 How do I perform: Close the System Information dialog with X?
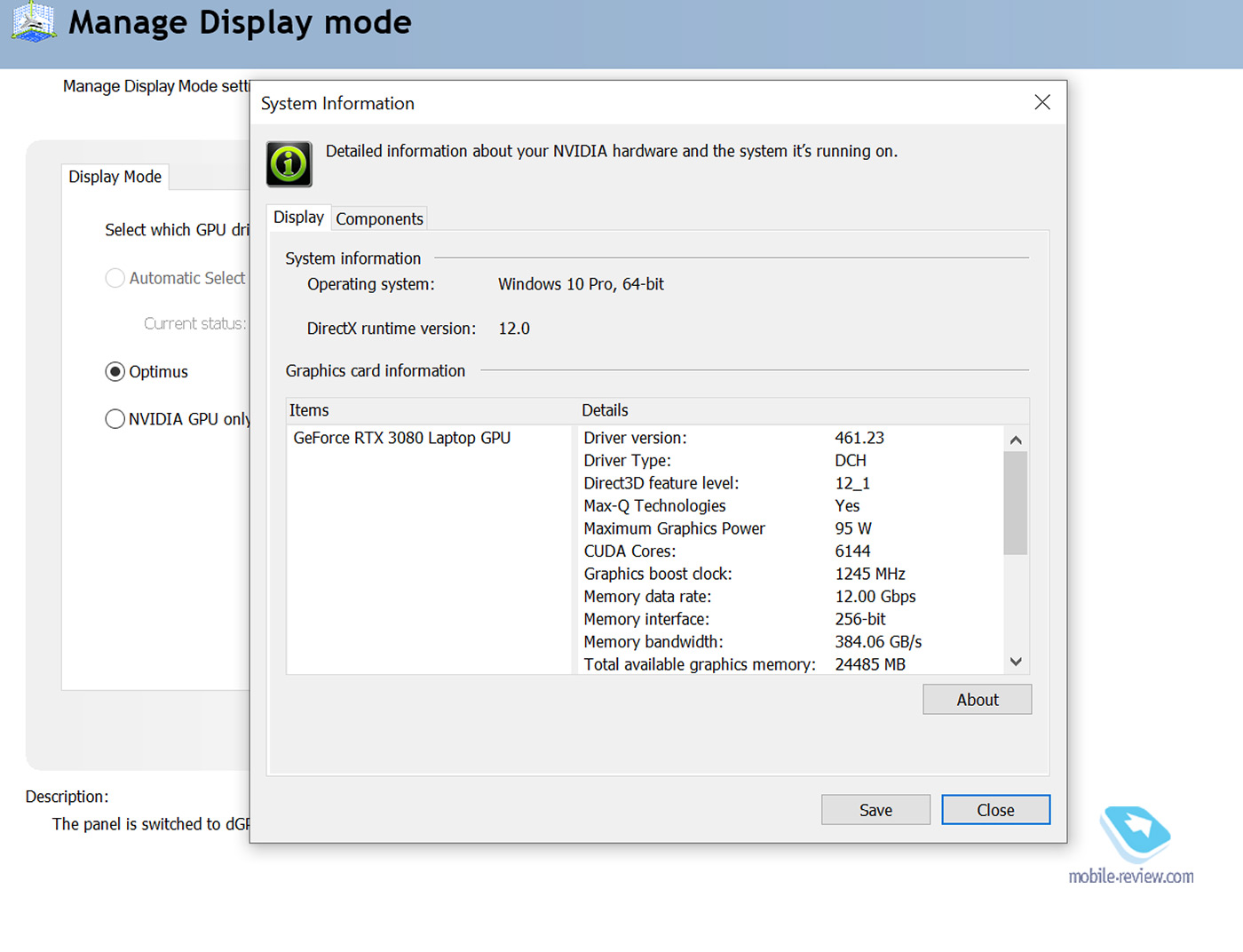(x=1042, y=102)
